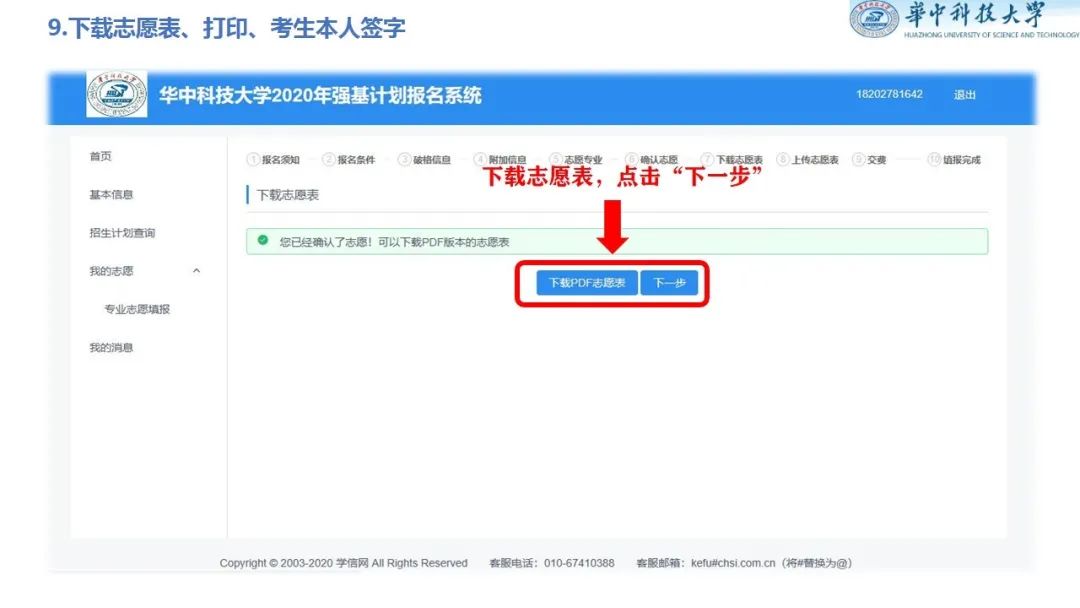Viewport: 1080px width, 608px height.
Task: Go to step 8 上传志愿表
Action: coord(808,160)
